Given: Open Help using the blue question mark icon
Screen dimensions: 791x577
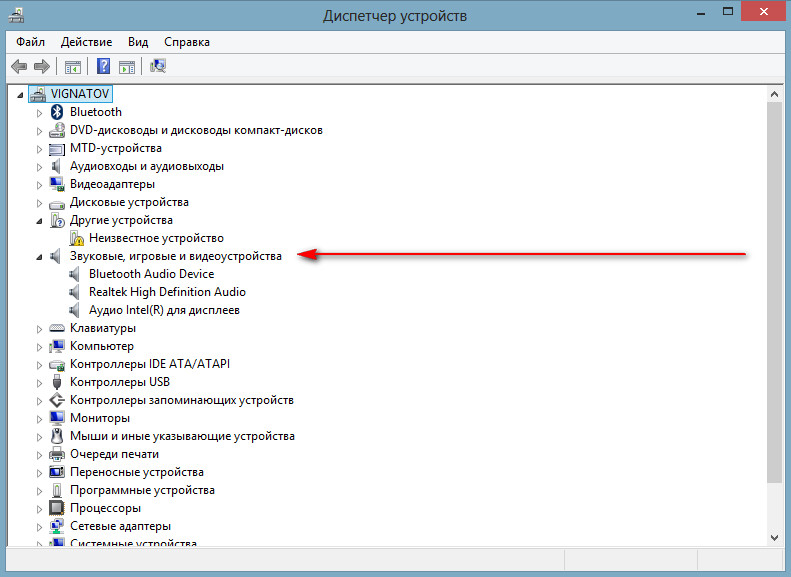Looking at the screenshot, I should [x=103, y=67].
